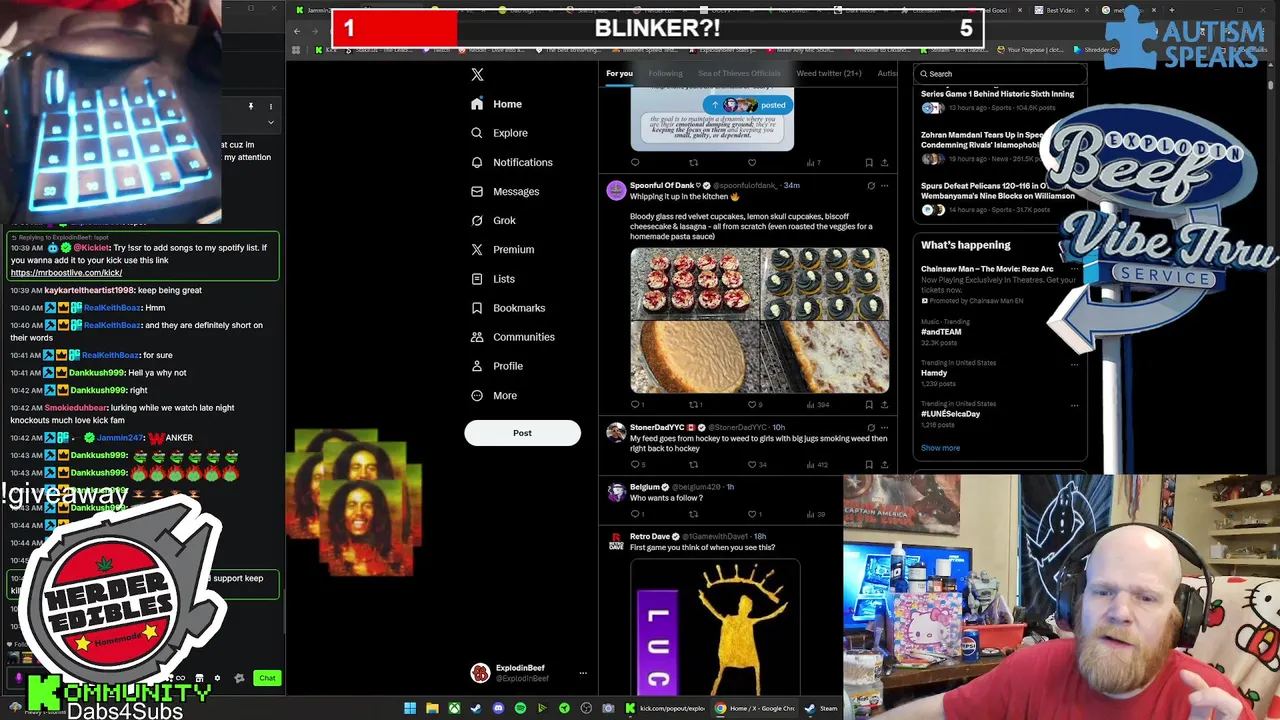Open the Retro Dave profile name

click(650, 536)
